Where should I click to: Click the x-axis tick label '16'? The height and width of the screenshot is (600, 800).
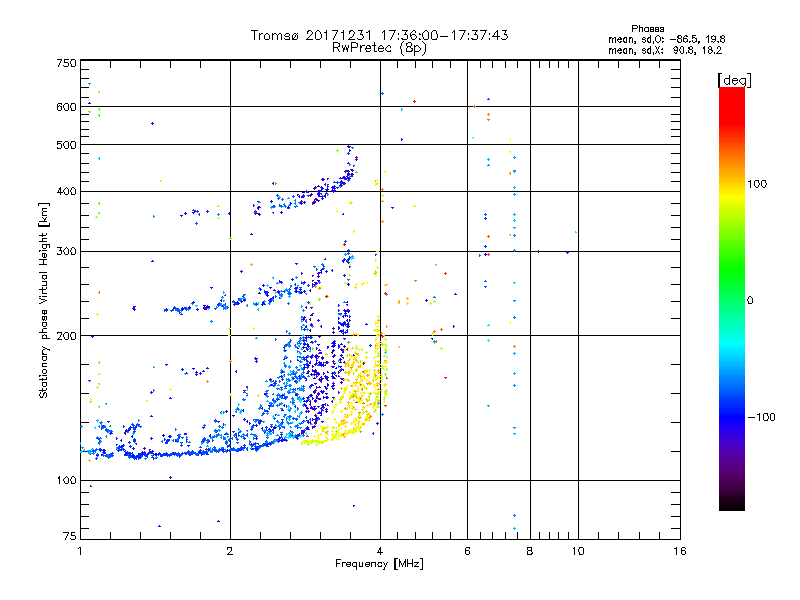tap(680, 551)
